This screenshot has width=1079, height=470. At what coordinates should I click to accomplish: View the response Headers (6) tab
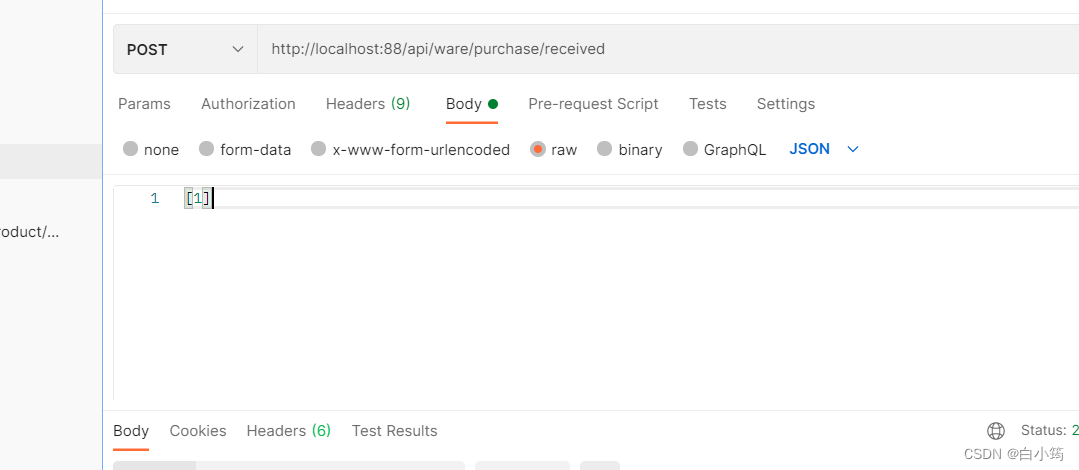pos(288,431)
